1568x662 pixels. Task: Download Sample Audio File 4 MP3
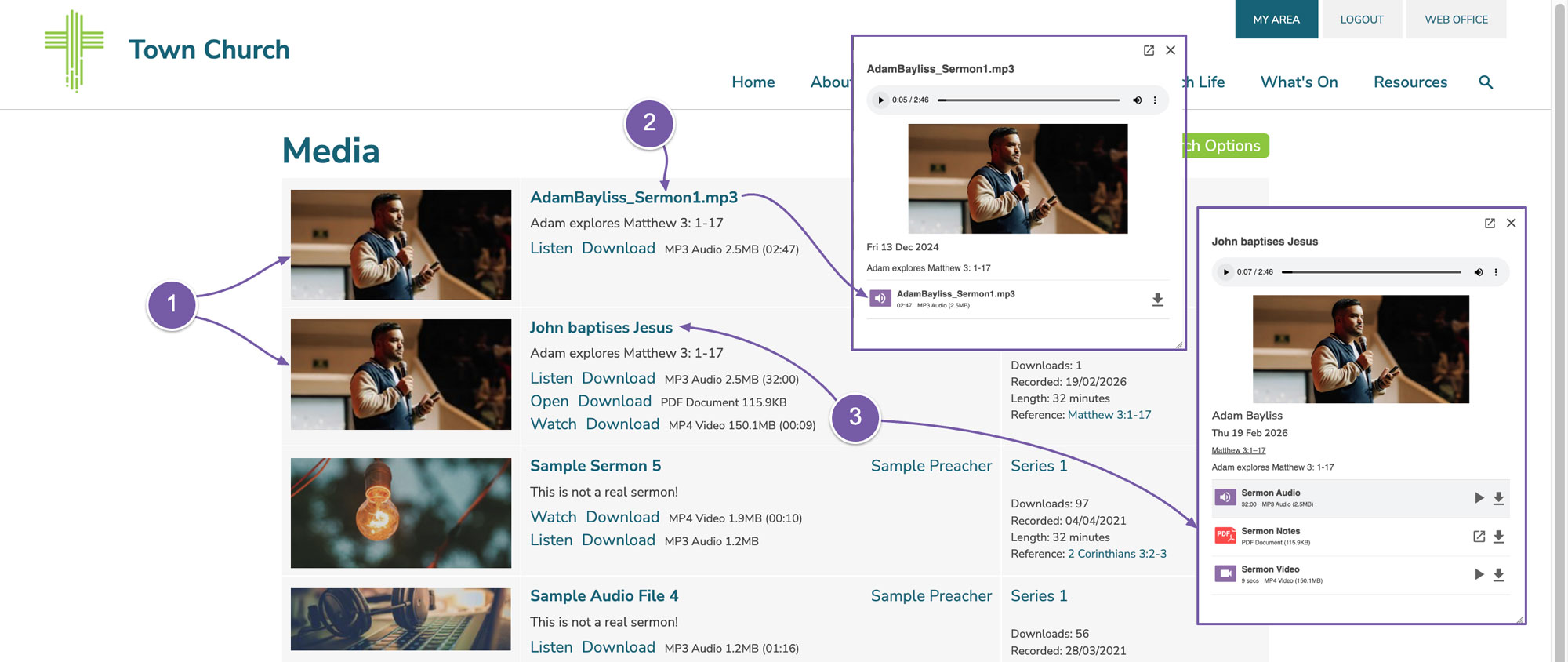pos(619,647)
